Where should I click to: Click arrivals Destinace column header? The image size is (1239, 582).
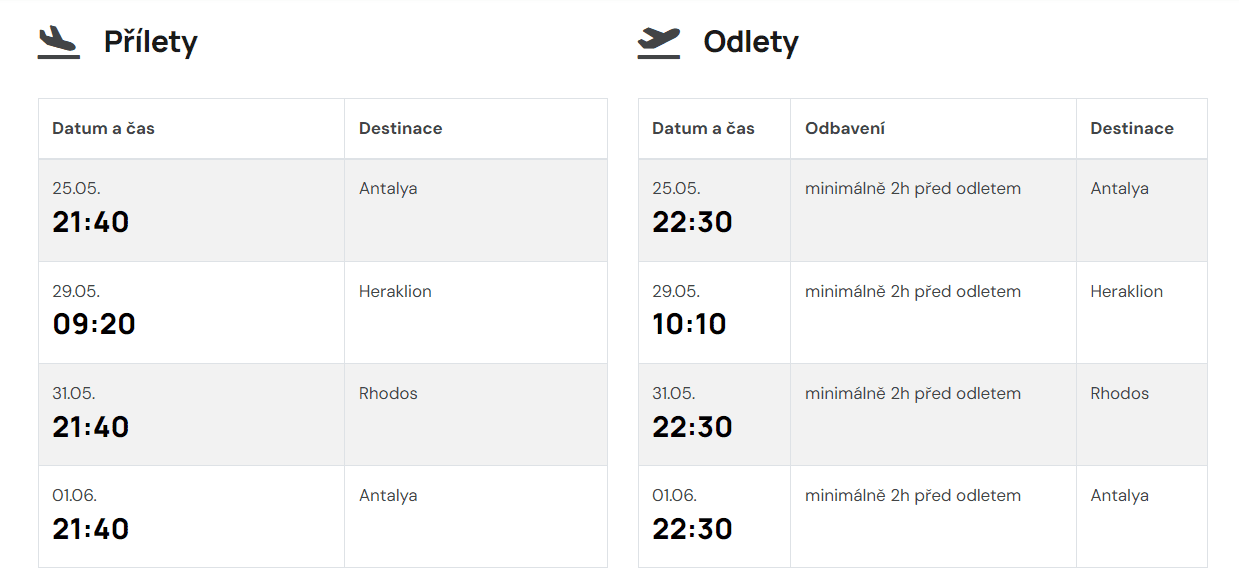tap(400, 128)
